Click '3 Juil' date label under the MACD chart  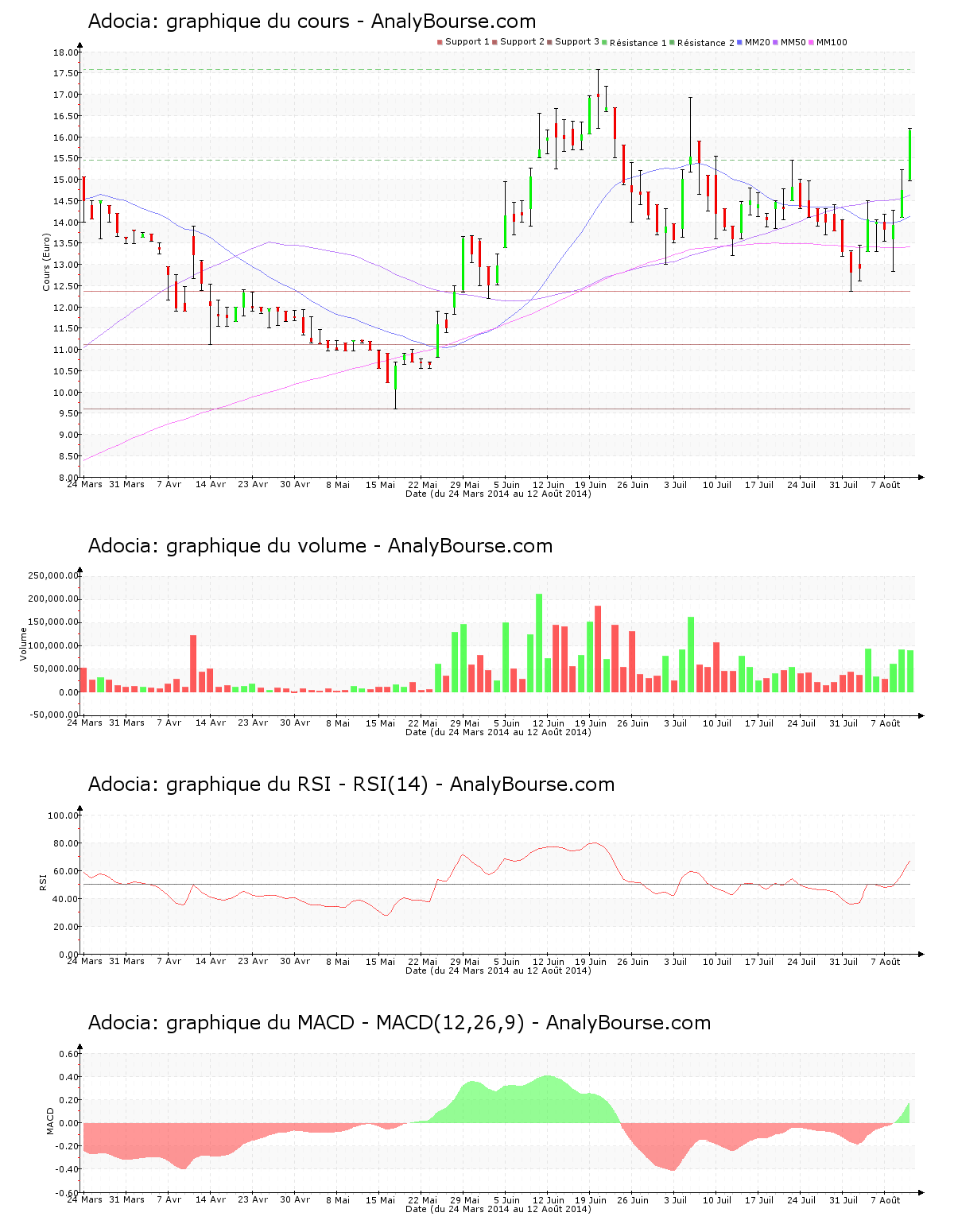[x=675, y=1200]
